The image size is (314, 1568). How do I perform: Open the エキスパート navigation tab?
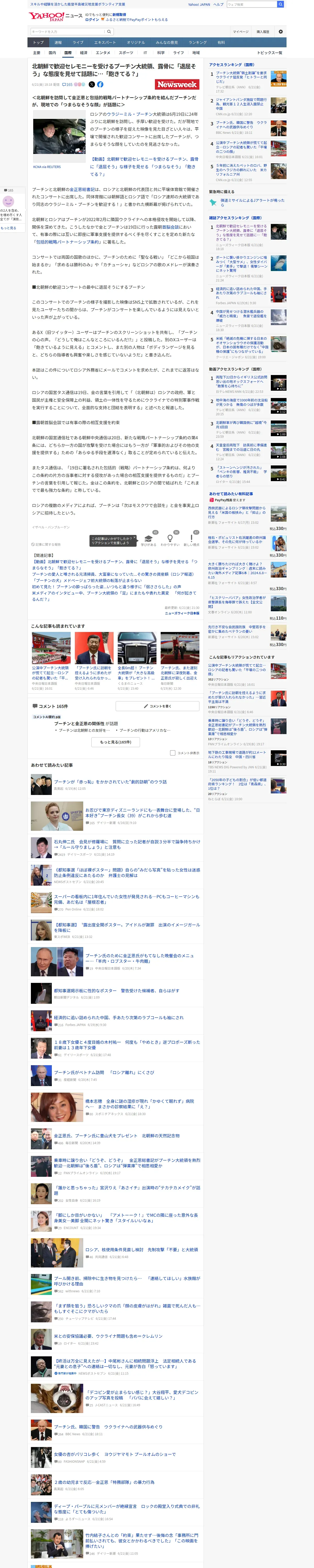(x=105, y=43)
